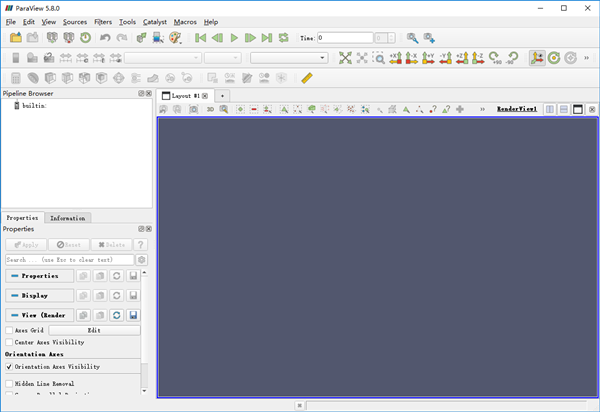Screen dimensions: 600x412
Task: Click the Reset camera icon
Action: (345, 58)
